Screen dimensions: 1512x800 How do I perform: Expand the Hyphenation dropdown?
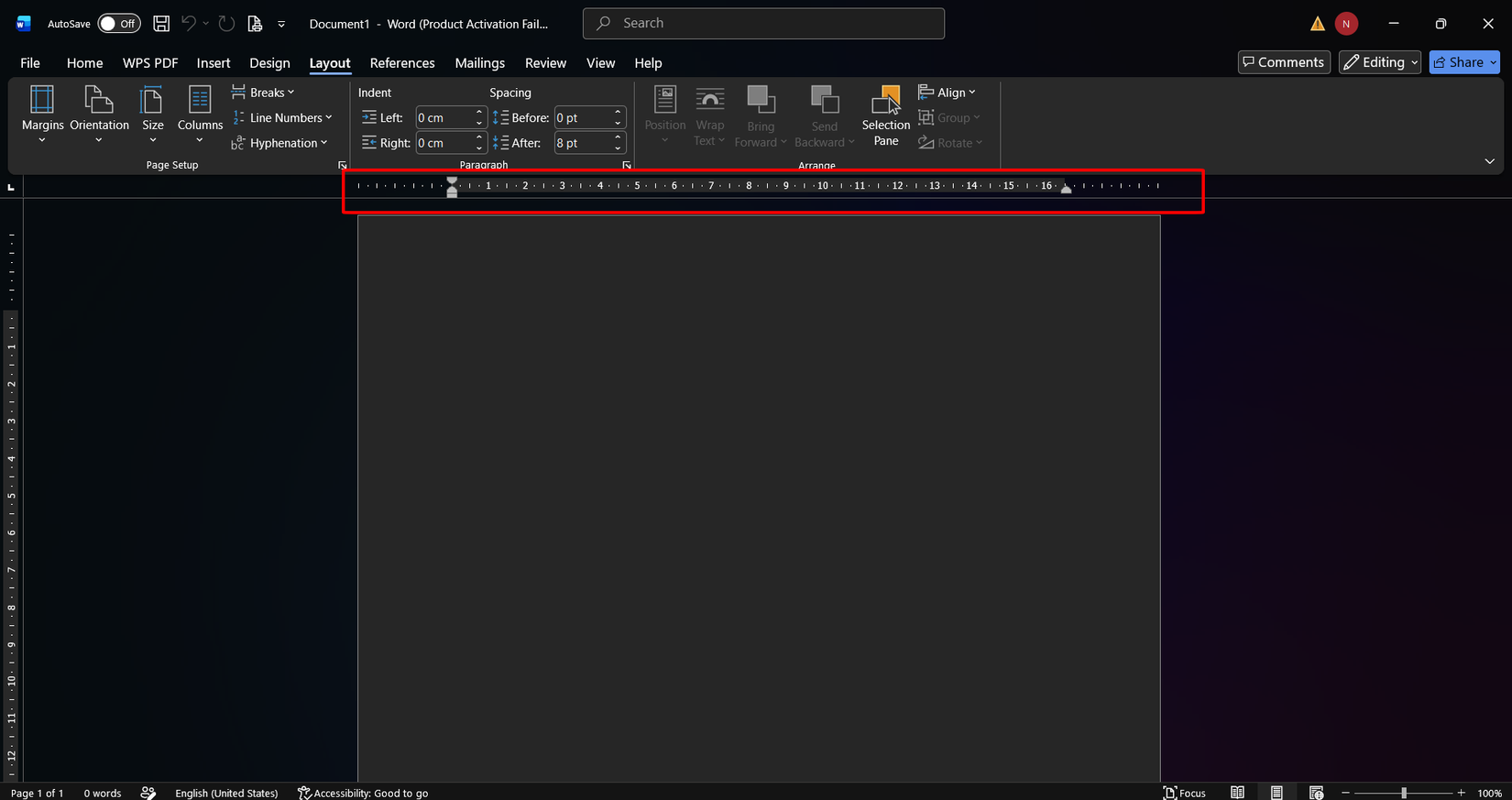(x=279, y=143)
